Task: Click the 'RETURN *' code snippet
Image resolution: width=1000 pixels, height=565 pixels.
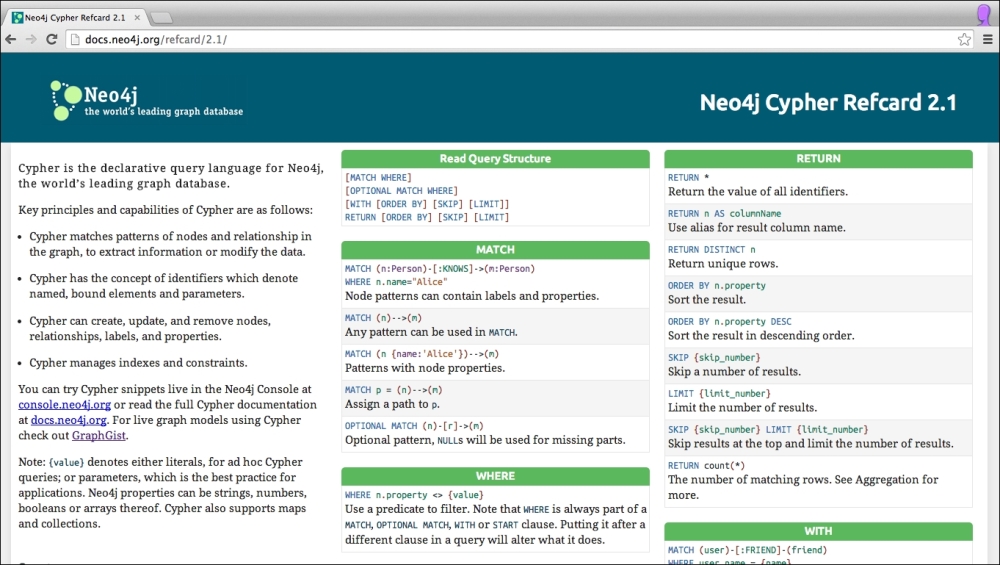Action: point(689,177)
